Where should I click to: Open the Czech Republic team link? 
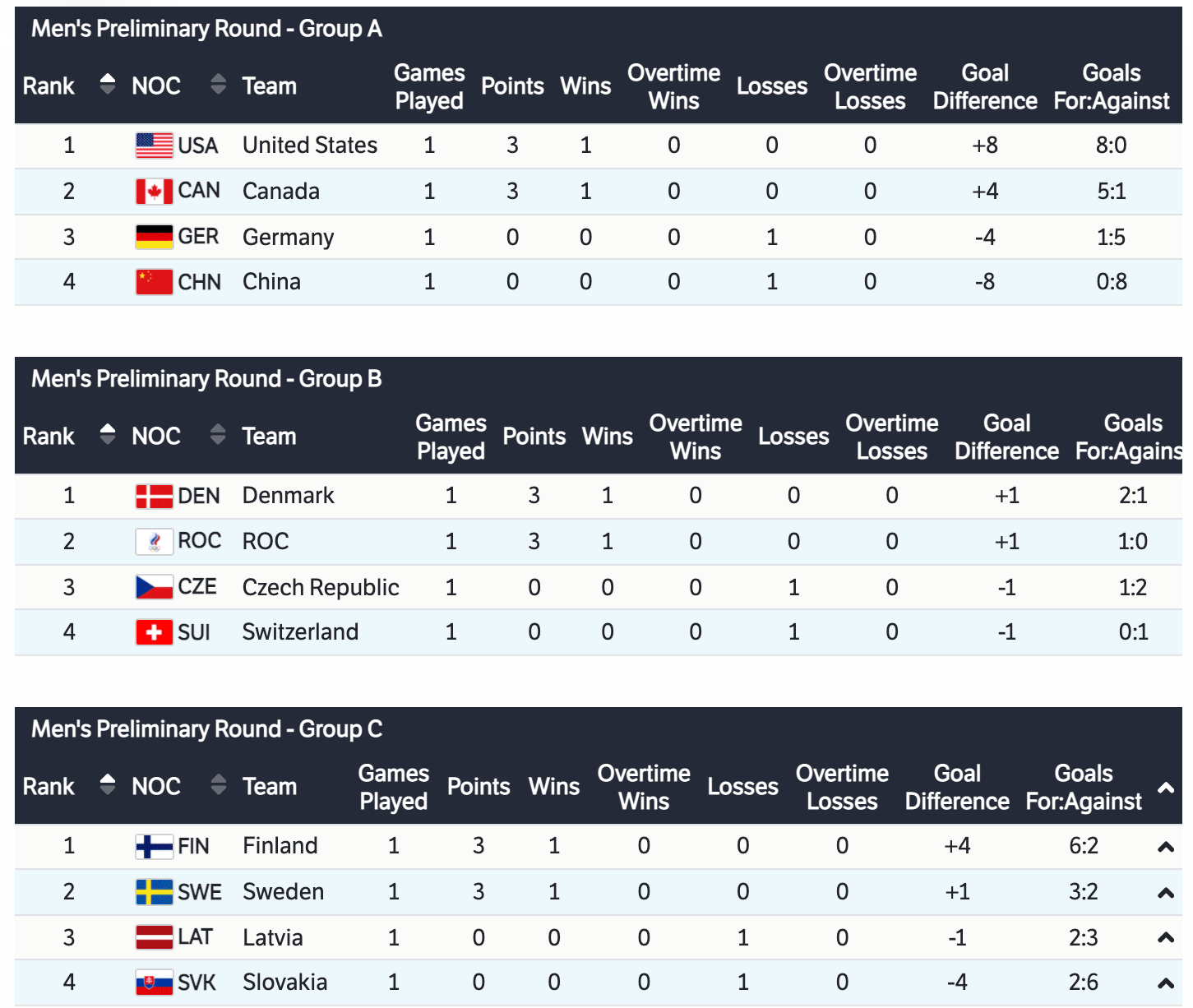[x=321, y=587]
